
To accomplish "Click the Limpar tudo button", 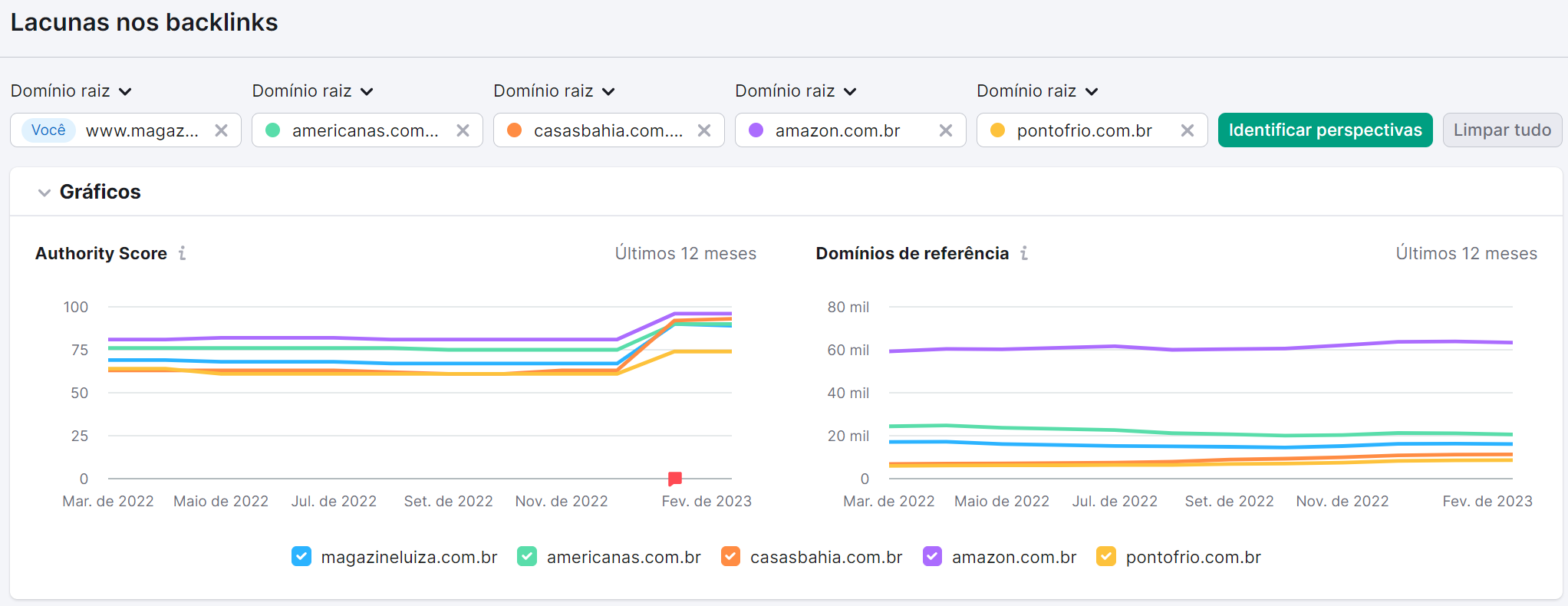I will coord(1501,130).
